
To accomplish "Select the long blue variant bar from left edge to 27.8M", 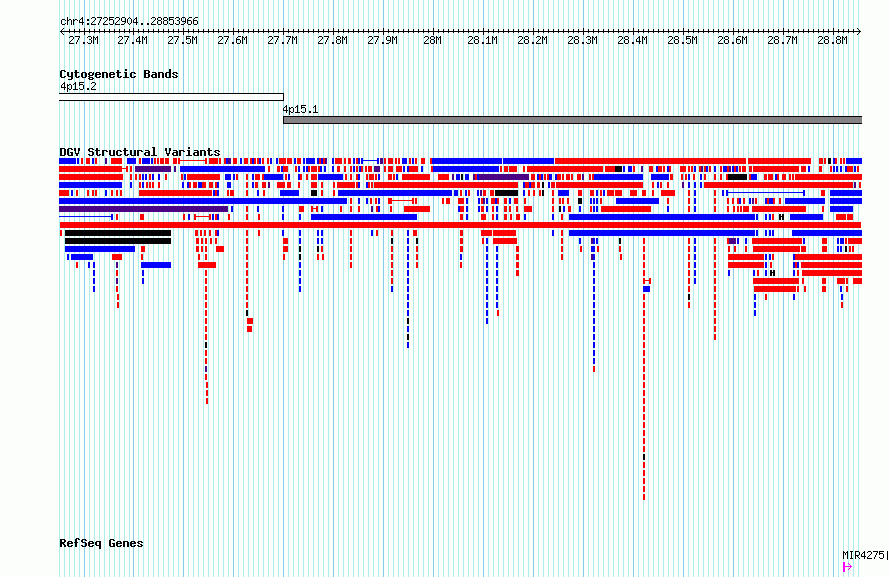I will tap(203, 201).
